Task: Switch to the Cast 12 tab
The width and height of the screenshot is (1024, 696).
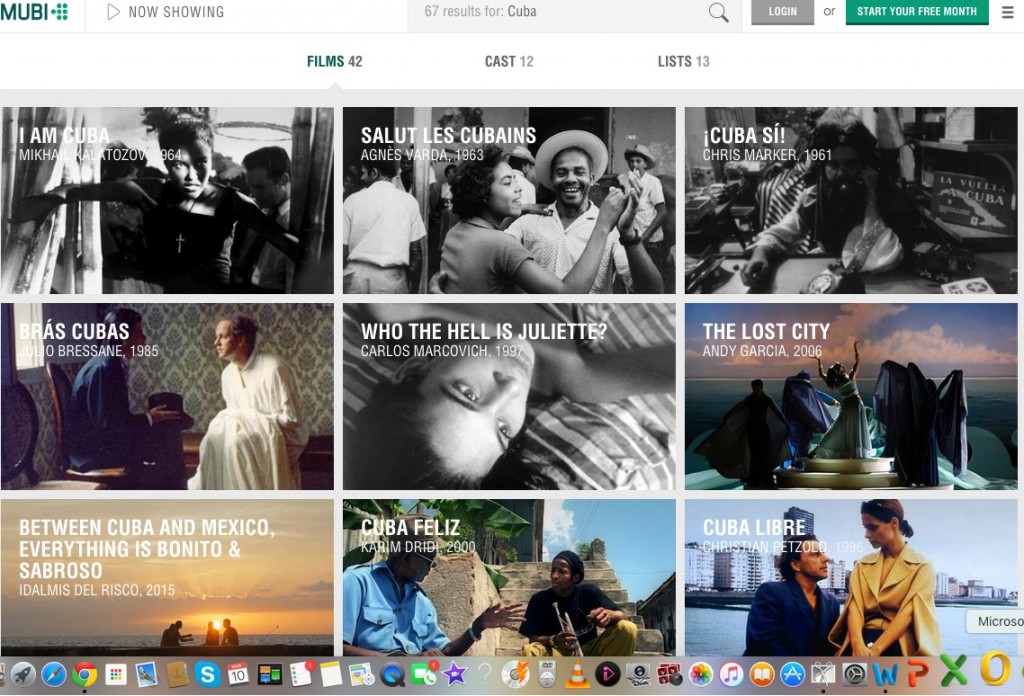Action: pyautogui.click(x=509, y=61)
